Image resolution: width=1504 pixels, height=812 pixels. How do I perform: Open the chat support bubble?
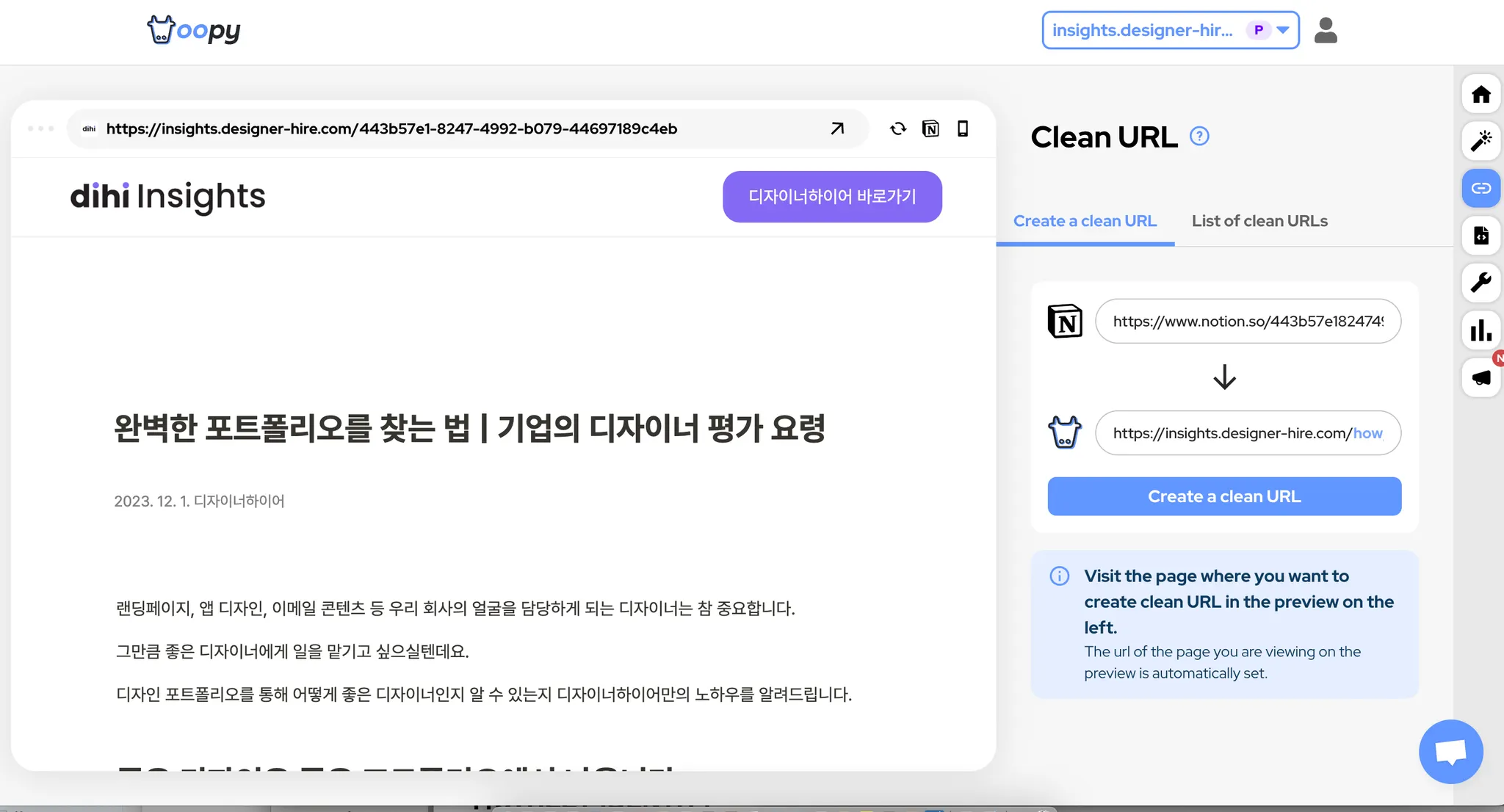point(1450,752)
